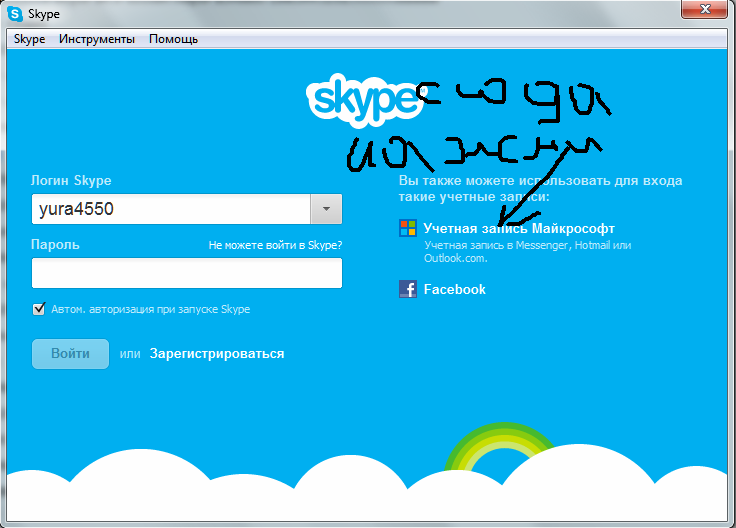Click the Messenger, Hotmail или Outlook.com description
Viewport: 736px width, 528px height.
[528, 252]
